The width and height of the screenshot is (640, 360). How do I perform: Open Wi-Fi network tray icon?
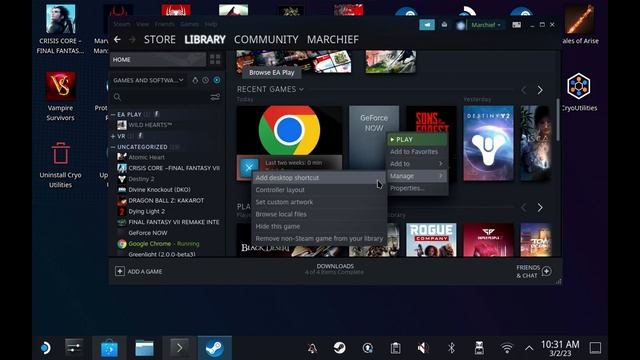click(x=507, y=348)
